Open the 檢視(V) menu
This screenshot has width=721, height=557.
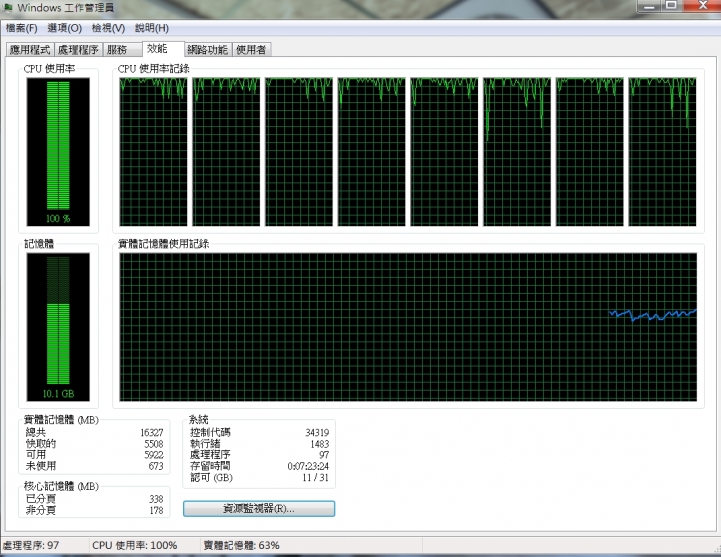[108, 28]
